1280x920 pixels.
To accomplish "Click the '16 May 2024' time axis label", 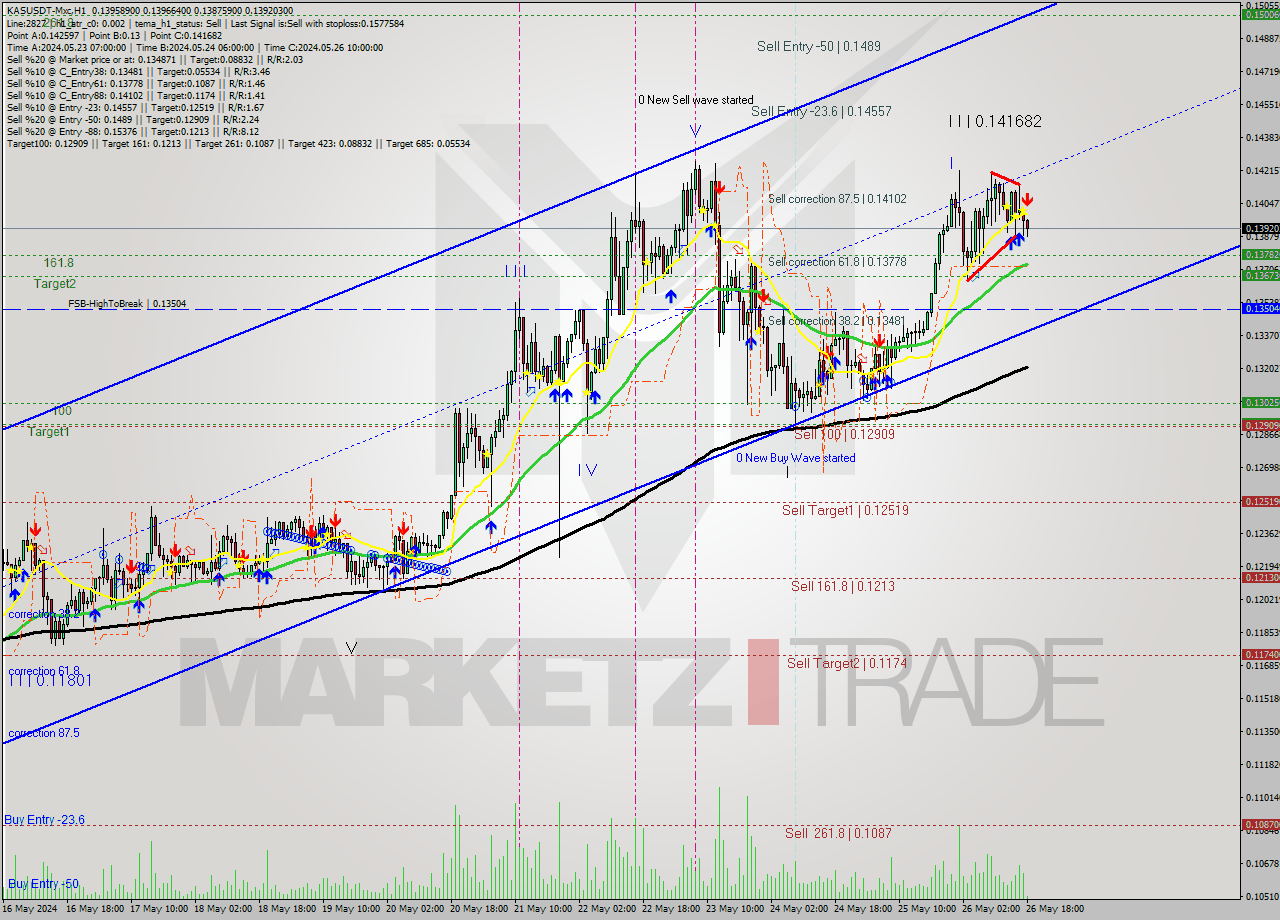I will pos(29,909).
